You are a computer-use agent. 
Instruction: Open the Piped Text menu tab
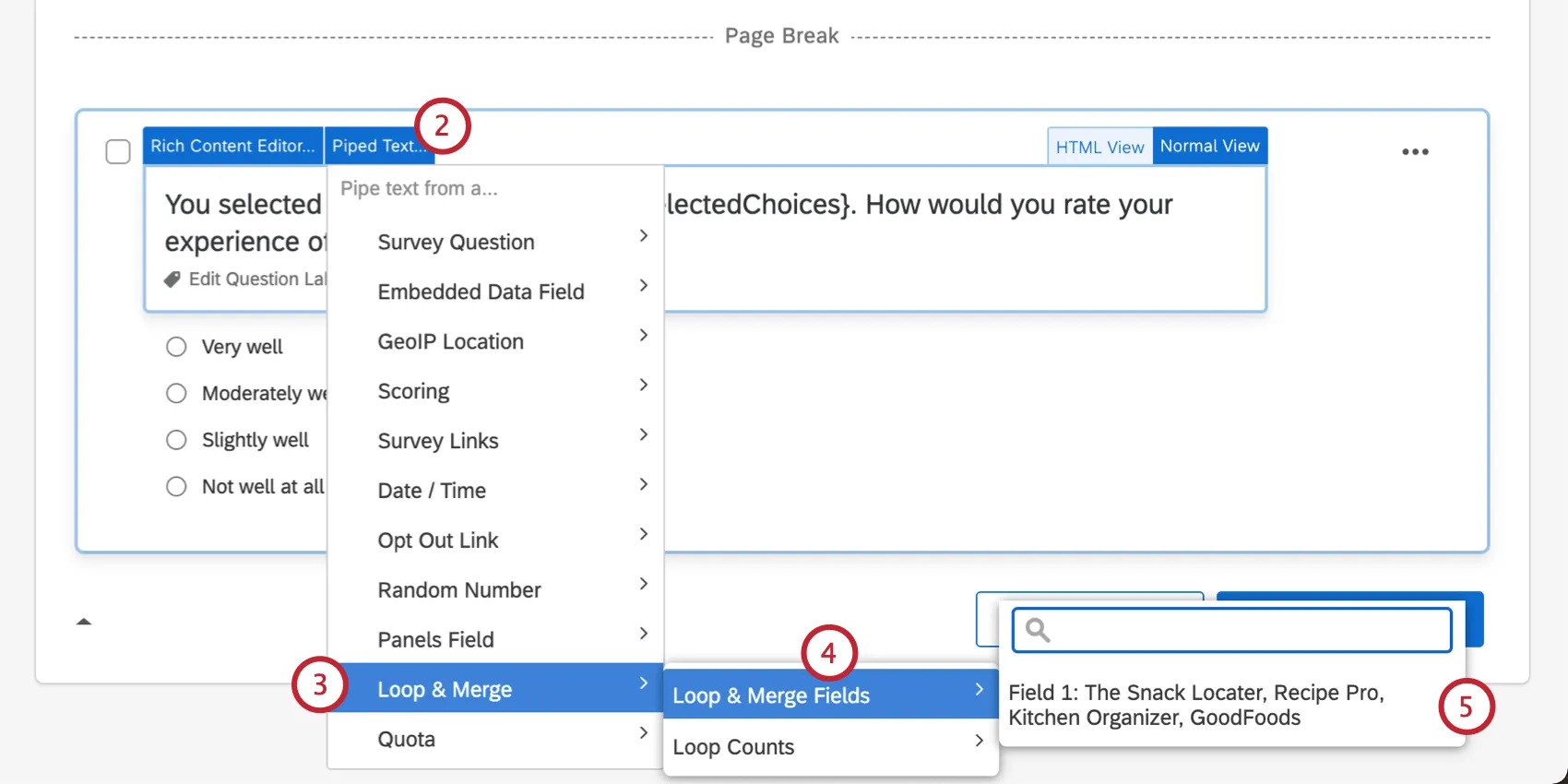tap(379, 145)
